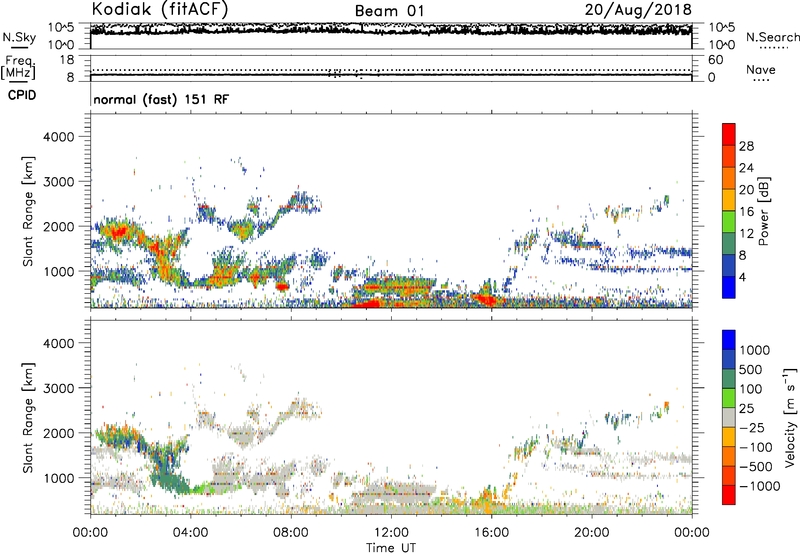The image size is (800, 554).
Task: Click the "3000" tick of the velocity panel
Action: [59, 388]
